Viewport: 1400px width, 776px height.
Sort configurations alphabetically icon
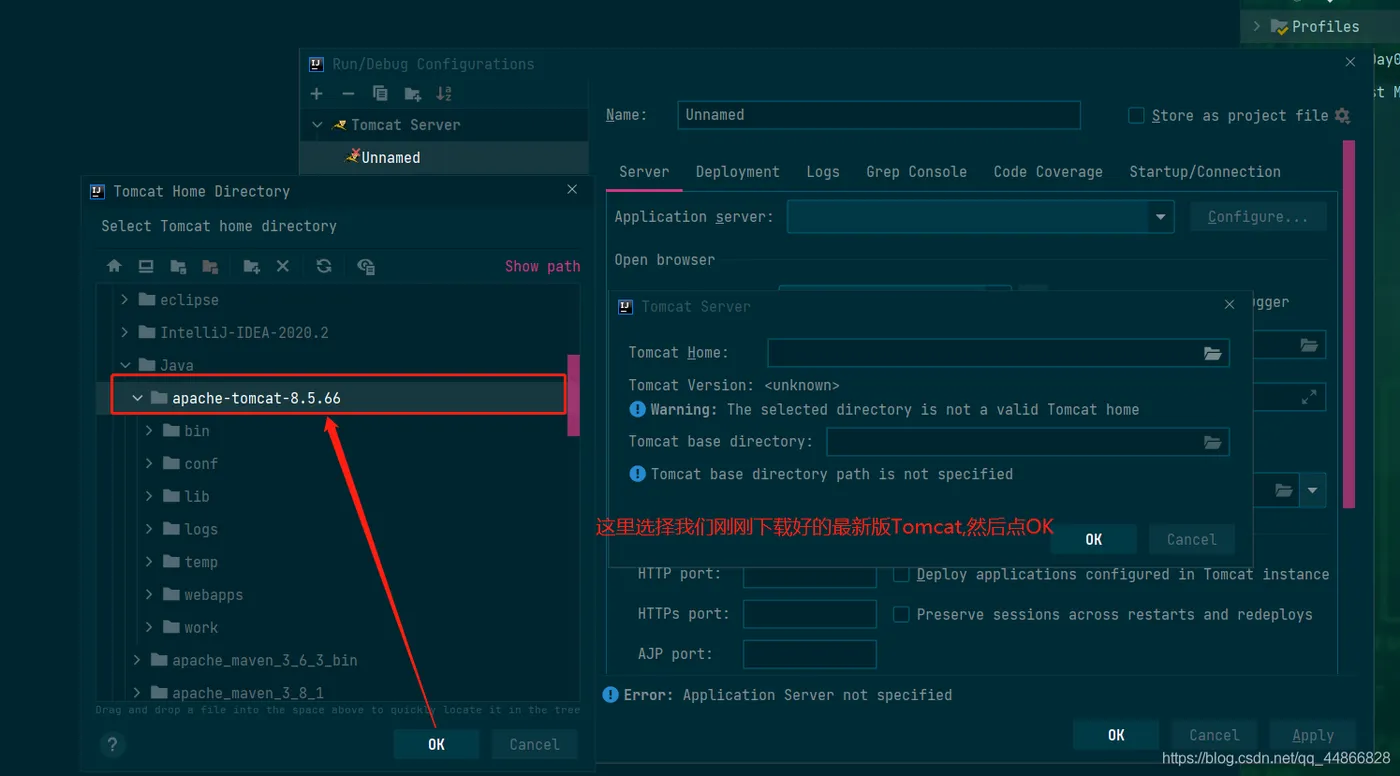click(444, 94)
